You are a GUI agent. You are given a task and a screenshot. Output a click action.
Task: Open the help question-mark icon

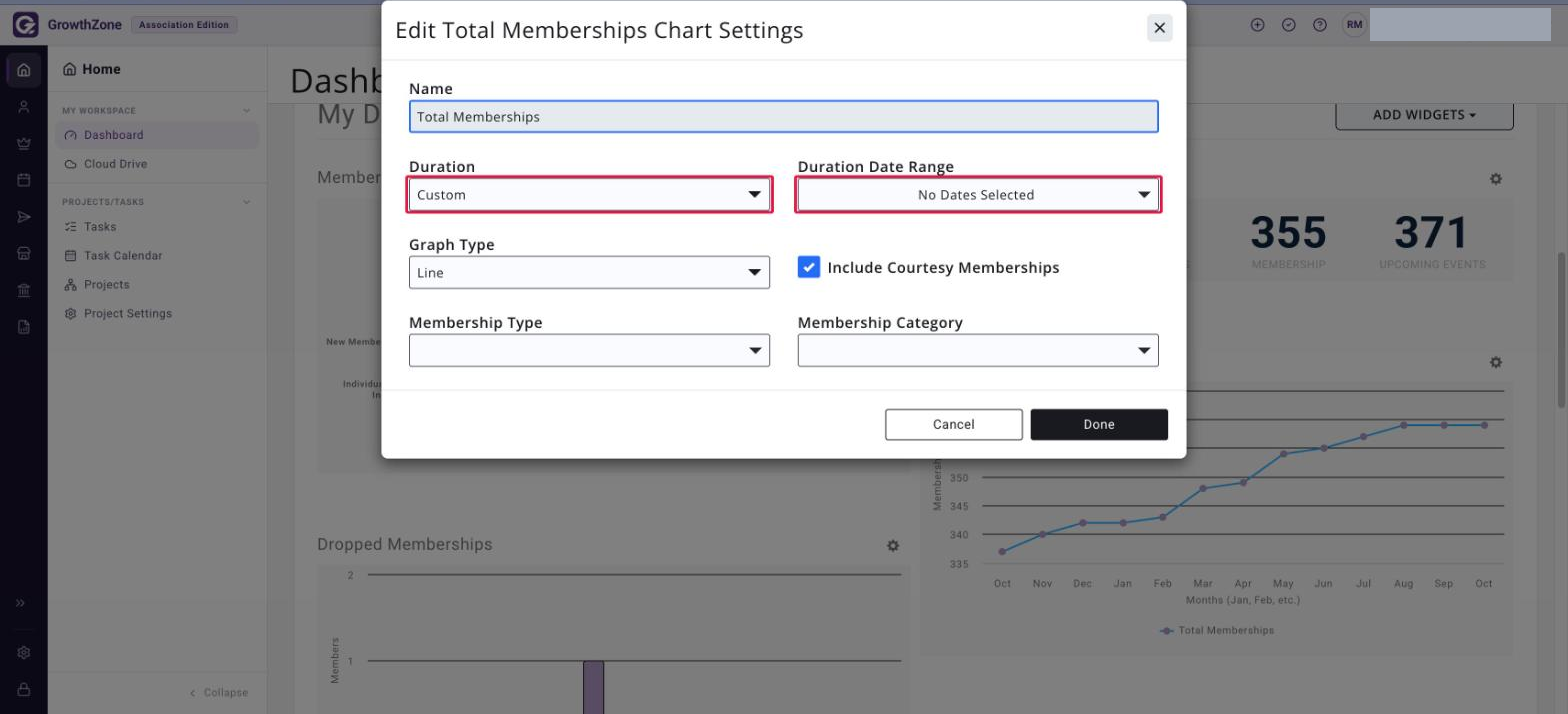point(1320,25)
